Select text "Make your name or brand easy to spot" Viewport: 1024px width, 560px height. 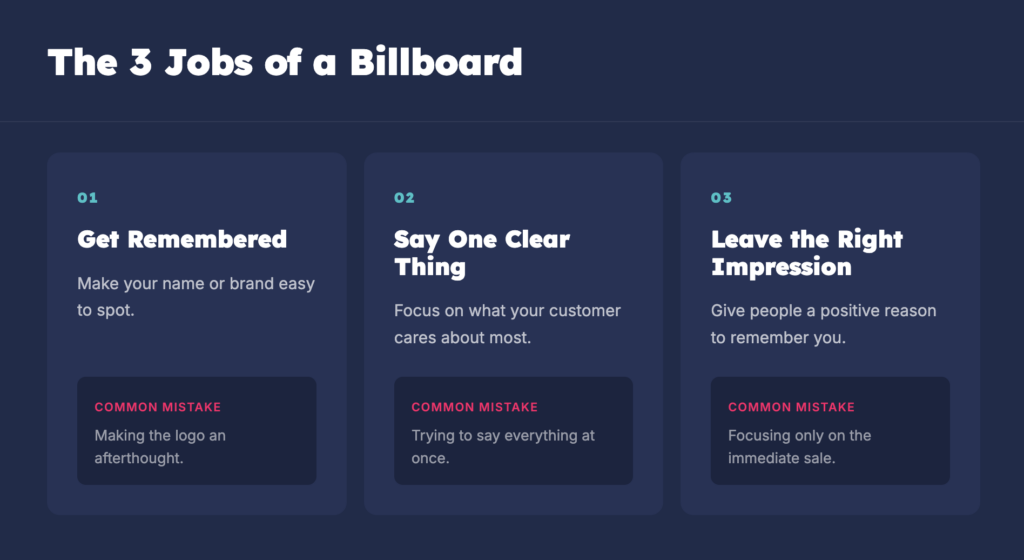pos(196,296)
